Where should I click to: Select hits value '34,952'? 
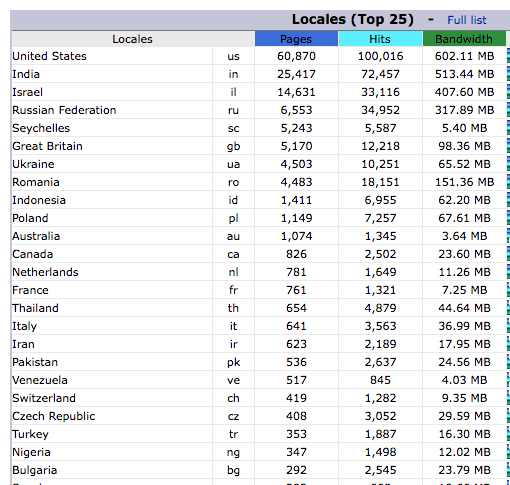[380, 110]
